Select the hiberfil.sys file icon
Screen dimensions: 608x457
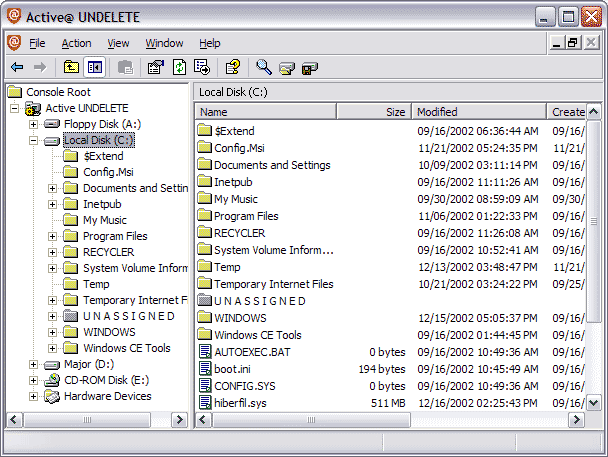205,403
